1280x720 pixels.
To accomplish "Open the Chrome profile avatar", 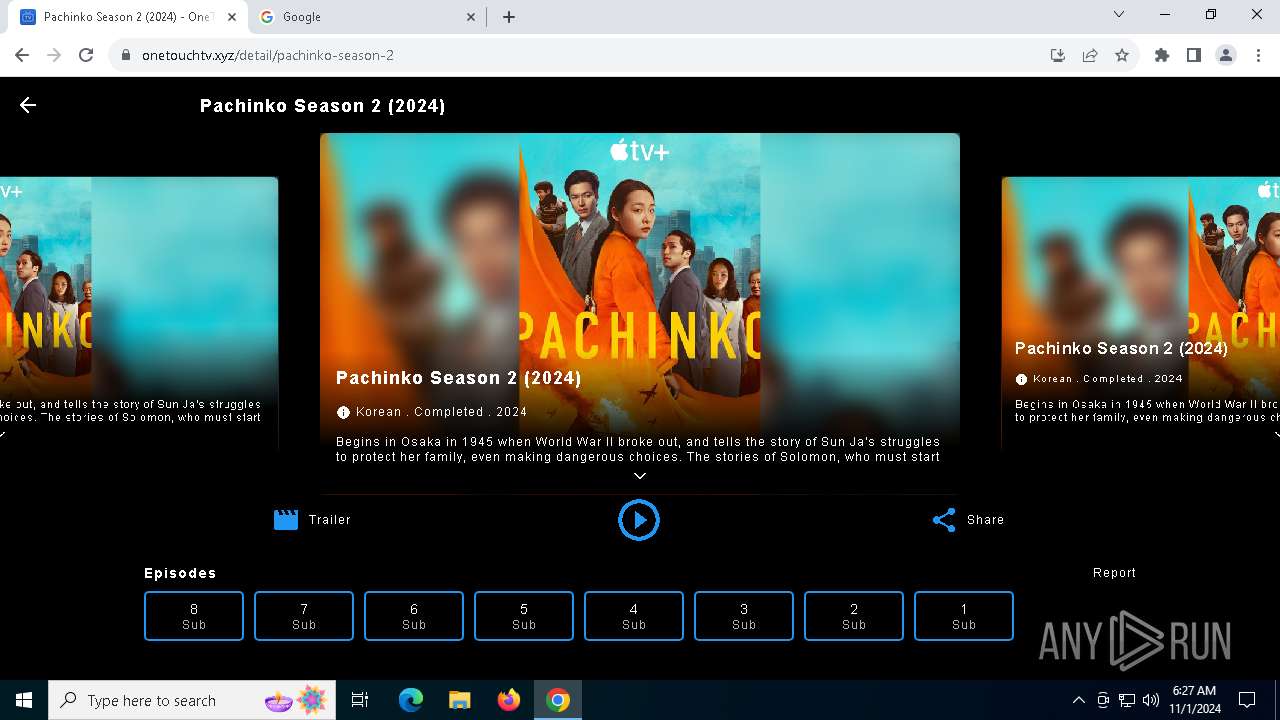I will click(x=1226, y=55).
